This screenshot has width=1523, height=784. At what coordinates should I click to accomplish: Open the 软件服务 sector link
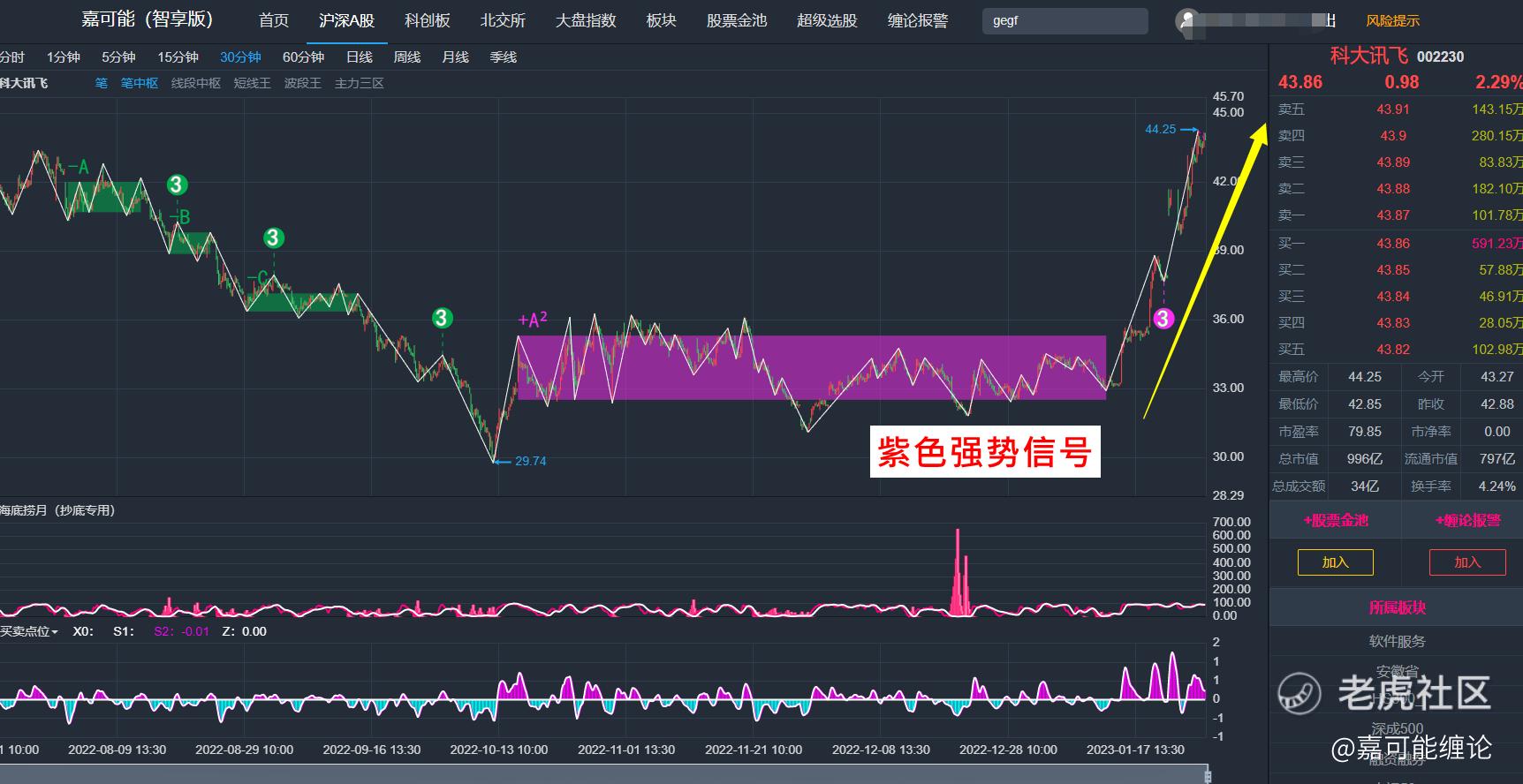(x=1398, y=641)
